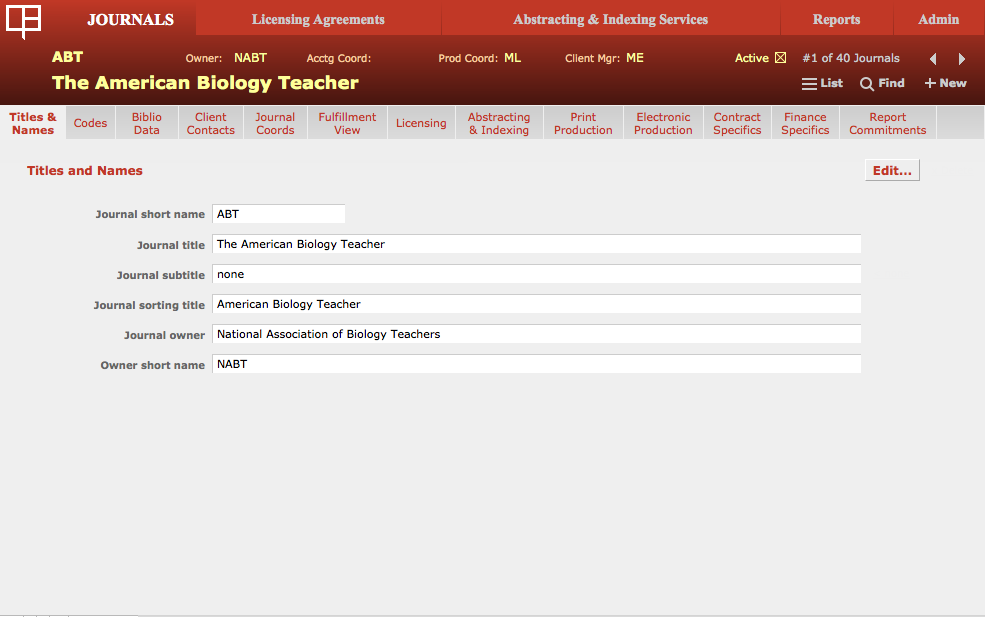Open the journals List view
985x617 pixels.
point(822,84)
